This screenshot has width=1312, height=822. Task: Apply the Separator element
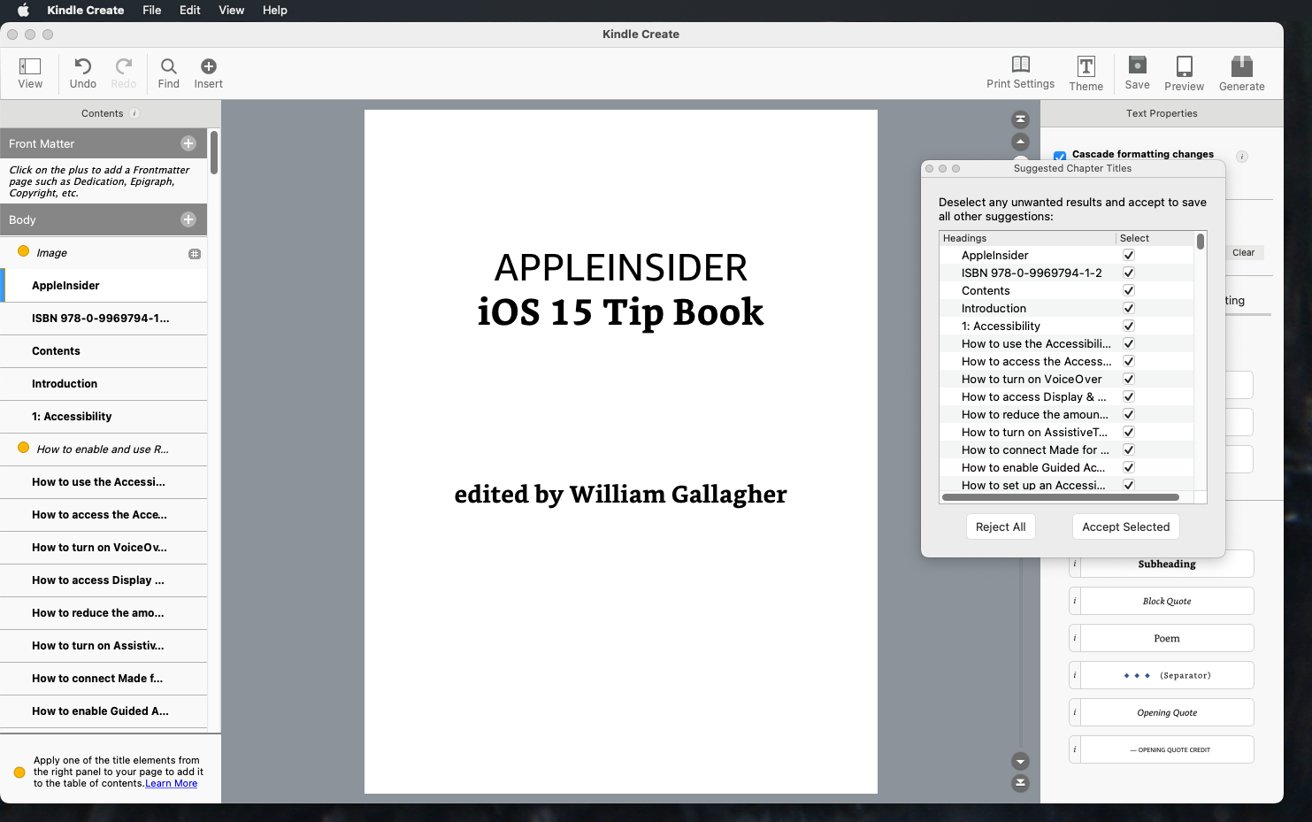(x=1166, y=675)
